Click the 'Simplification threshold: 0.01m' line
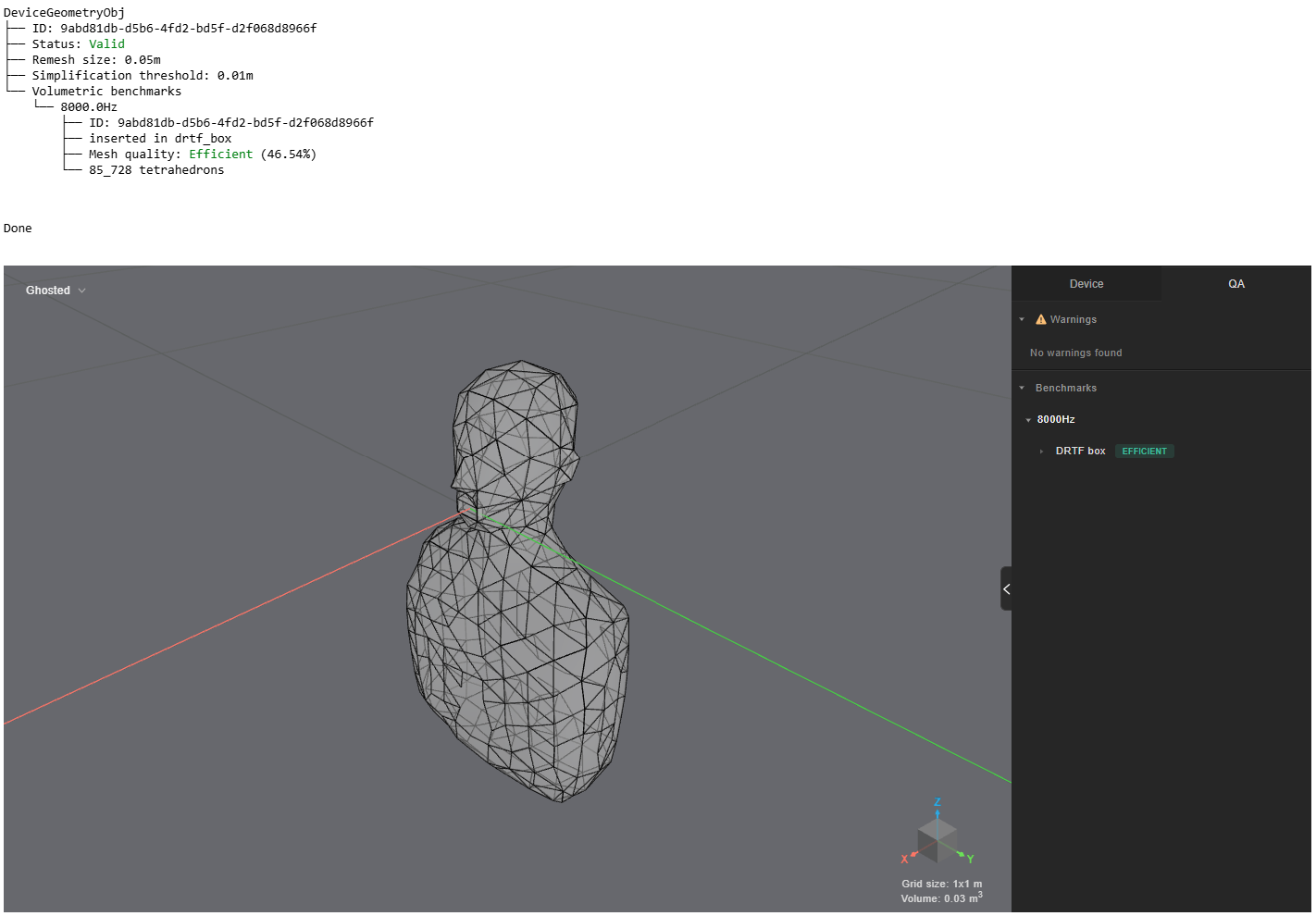 143,75
